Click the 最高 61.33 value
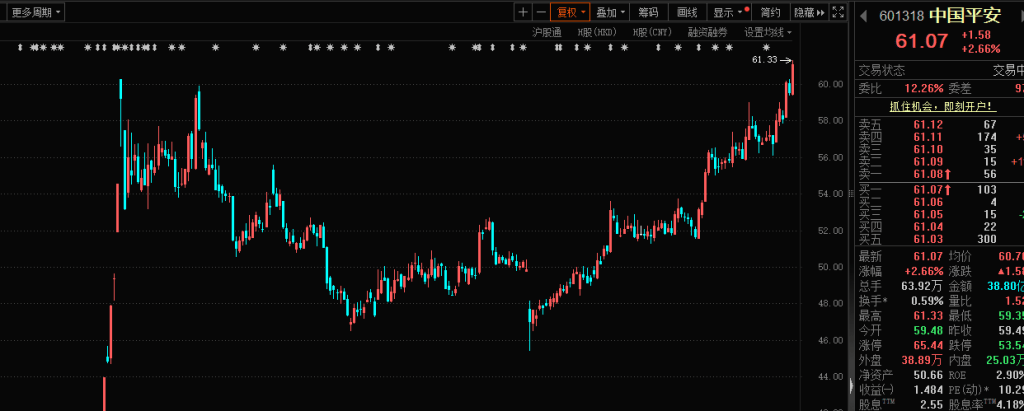1024x411 pixels. click(929, 316)
